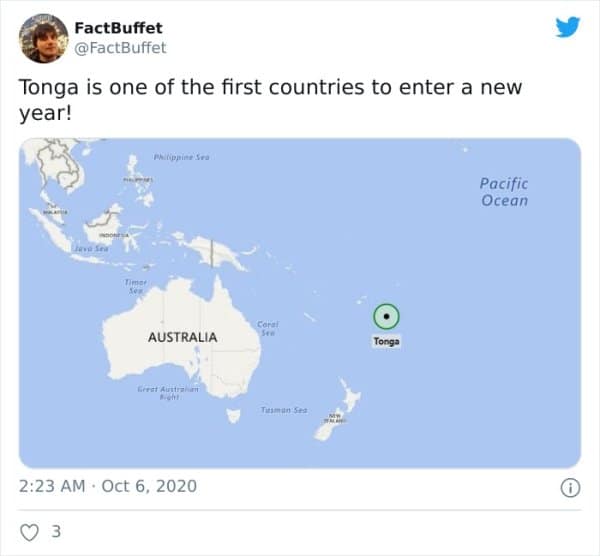This screenshot has height=556, width=600.
Task: Open the FactBuffet profile avatar
Action: (43, 38)
